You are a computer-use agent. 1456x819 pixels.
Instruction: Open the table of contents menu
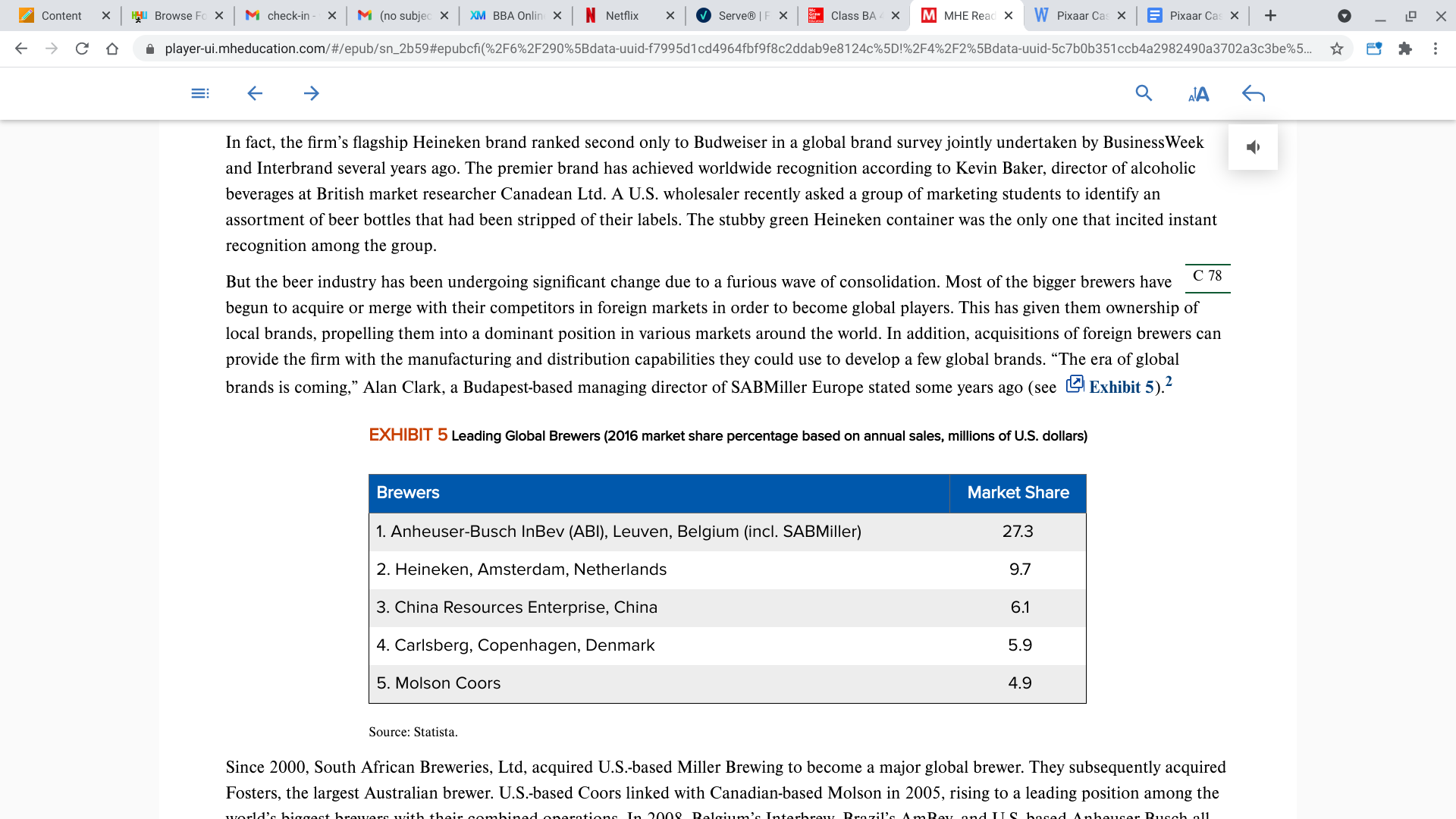[x=200, y=93]
